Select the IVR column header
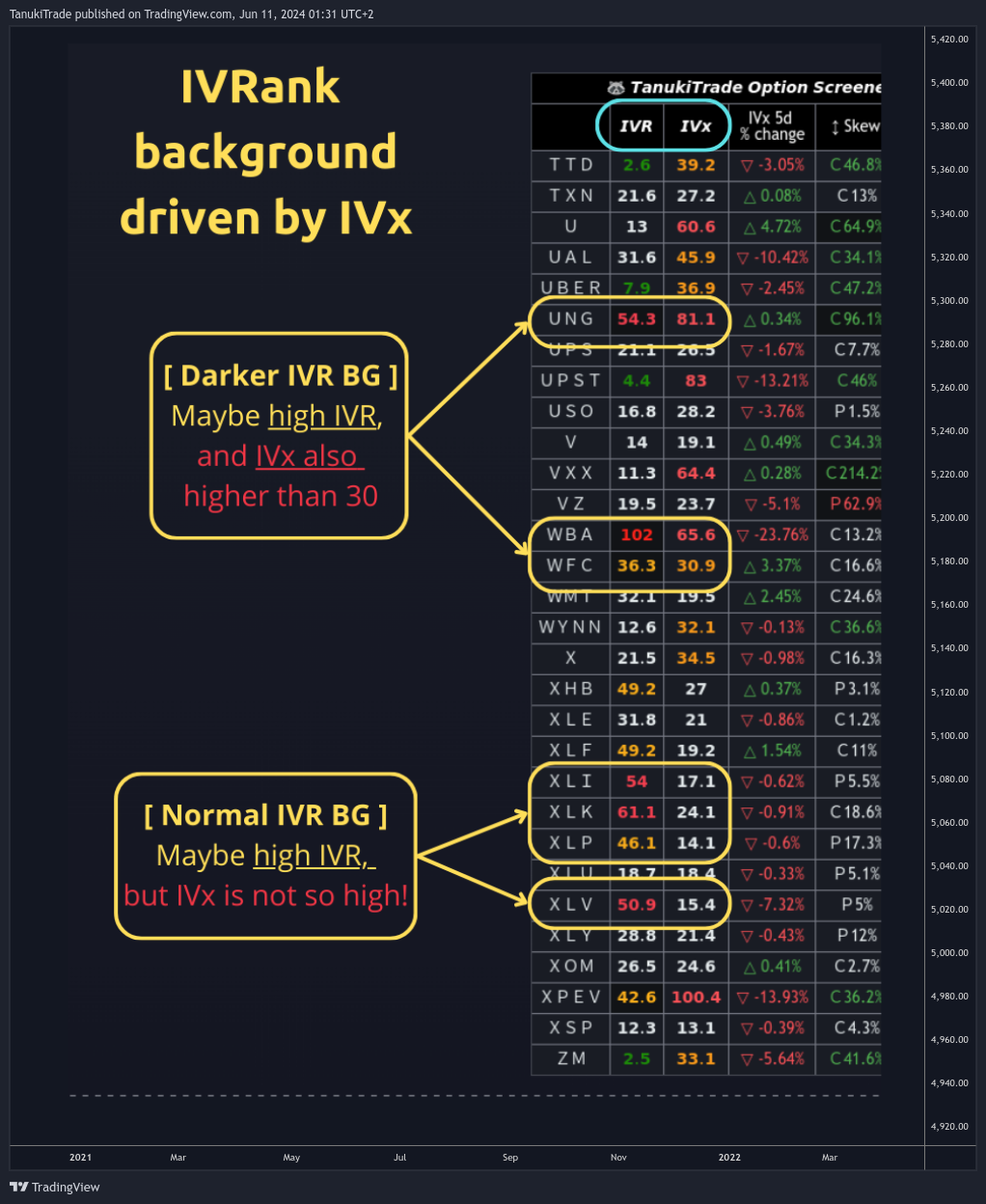986x1204 pixels. pos(636,126)
